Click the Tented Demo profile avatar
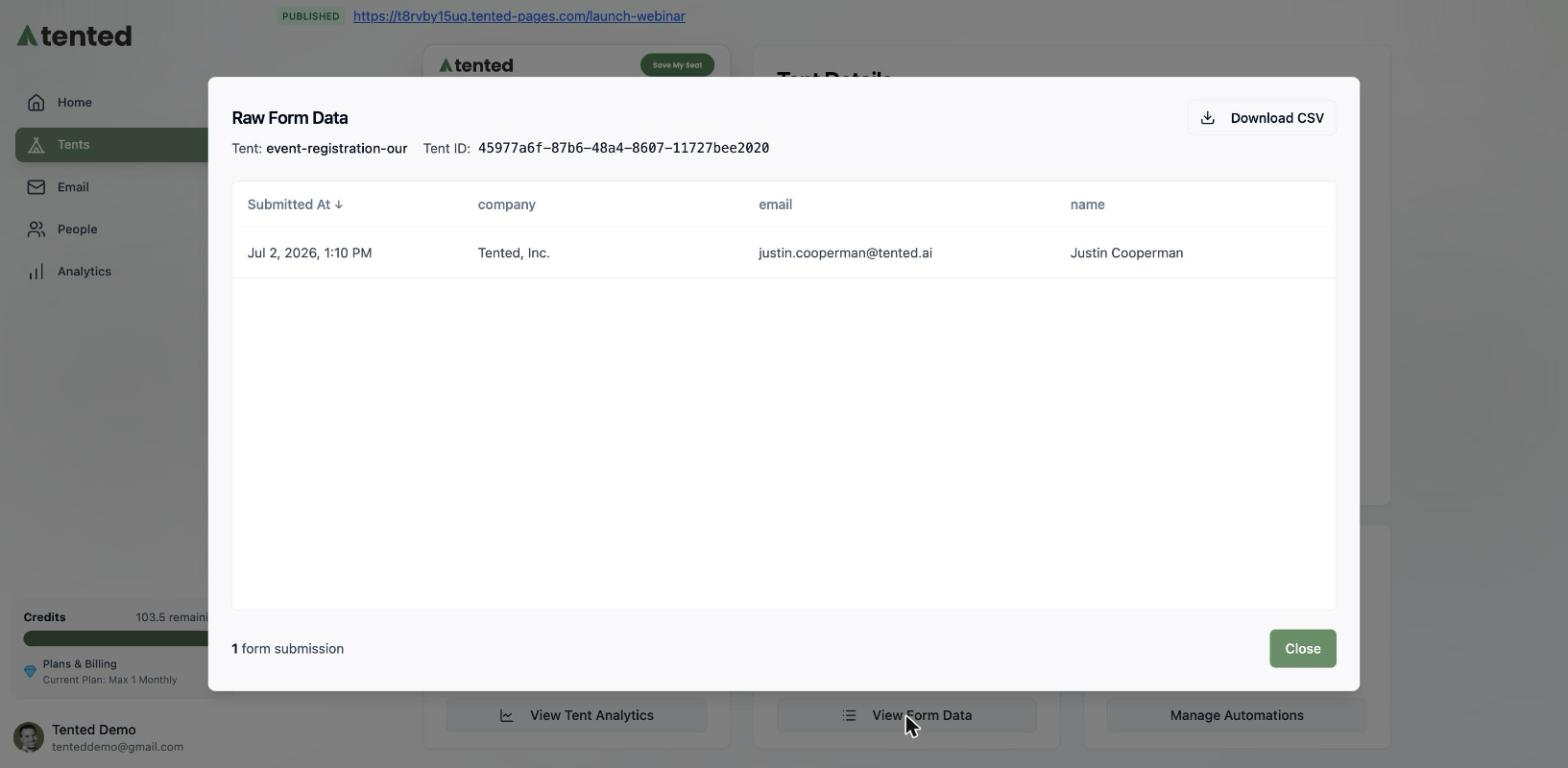1568x768 pixels. click(x=29, y=738)
